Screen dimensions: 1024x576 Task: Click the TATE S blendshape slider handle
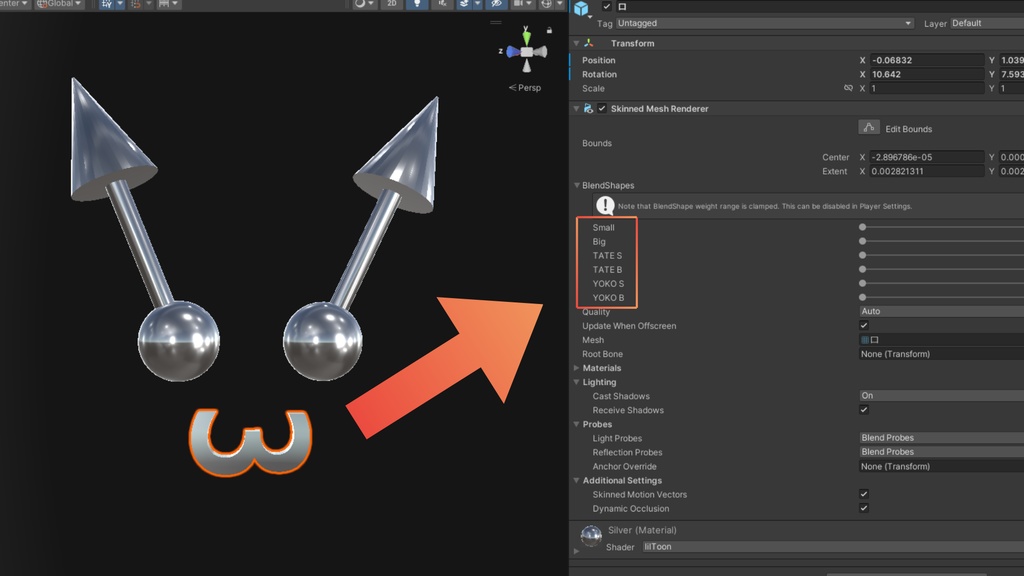(x=863, y=255)
